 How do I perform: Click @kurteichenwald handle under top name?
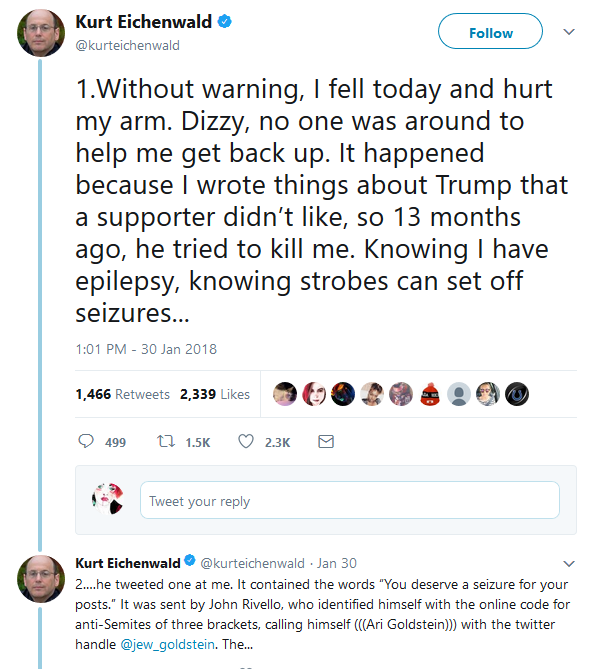(x=128, y=45)
